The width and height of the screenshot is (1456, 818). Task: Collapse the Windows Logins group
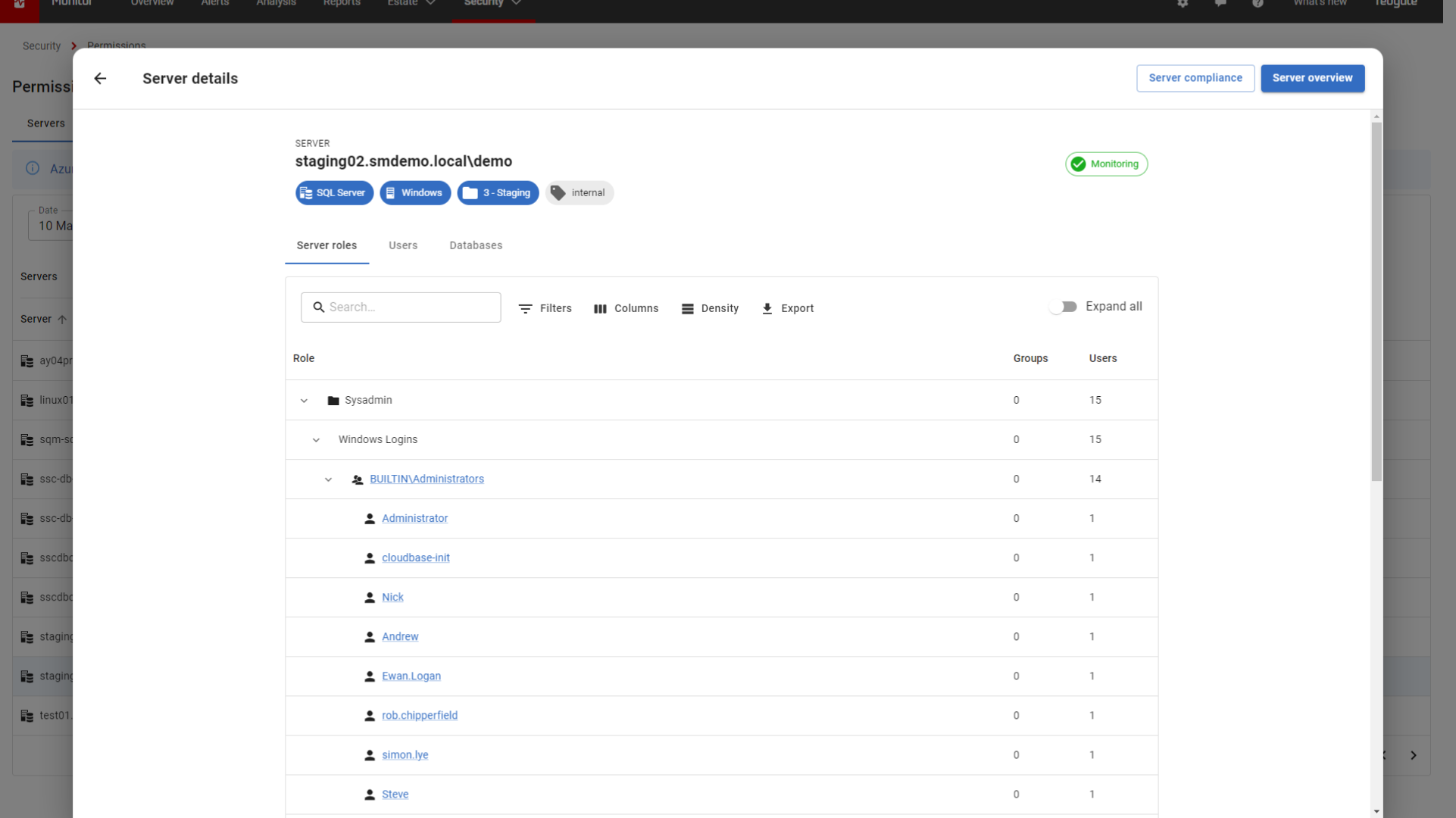pyautogui.click(x=316, y=439)
